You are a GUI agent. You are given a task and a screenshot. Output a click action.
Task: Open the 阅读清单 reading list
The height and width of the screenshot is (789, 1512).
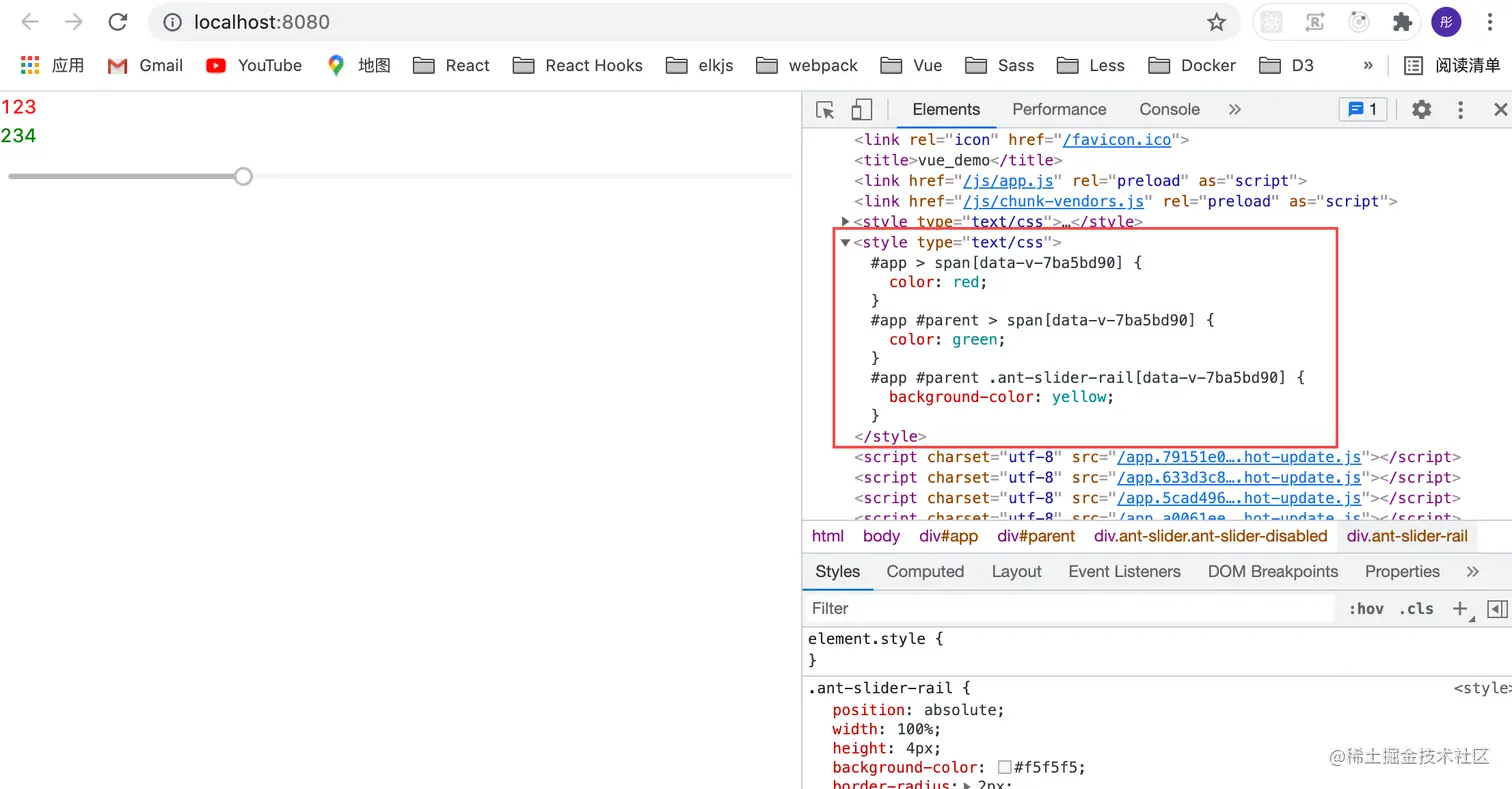[1452, 65]
